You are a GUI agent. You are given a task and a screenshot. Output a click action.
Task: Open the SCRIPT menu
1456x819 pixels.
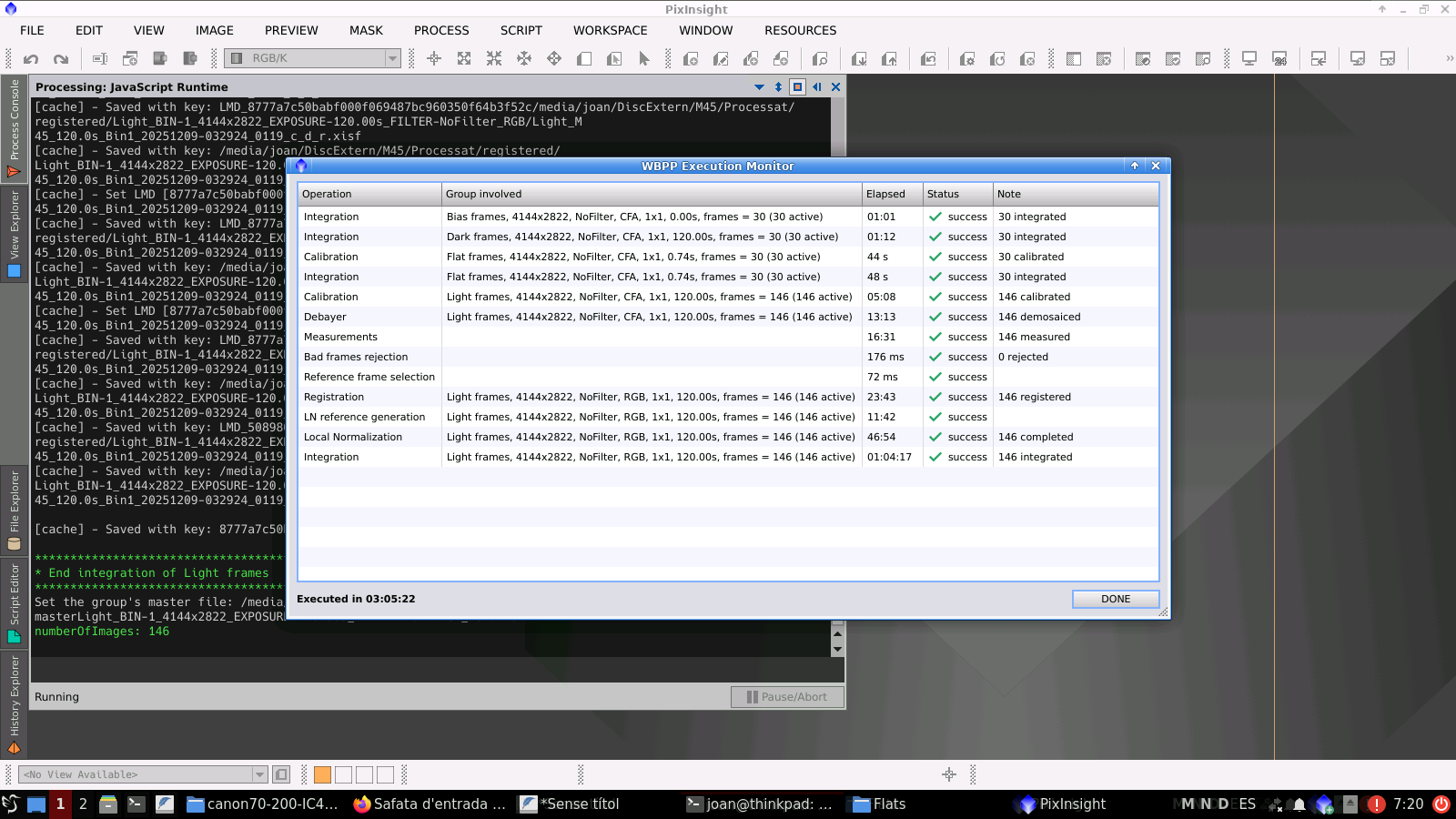pos(521,30)
